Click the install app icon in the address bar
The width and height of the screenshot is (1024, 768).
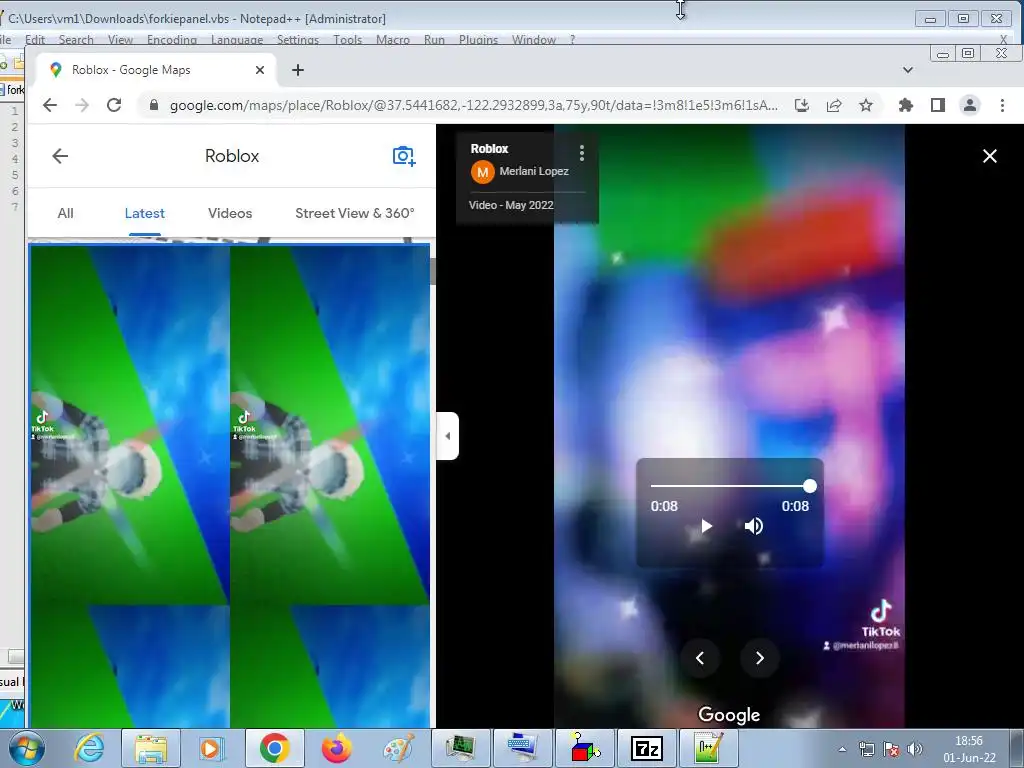(x=802, y=105)
